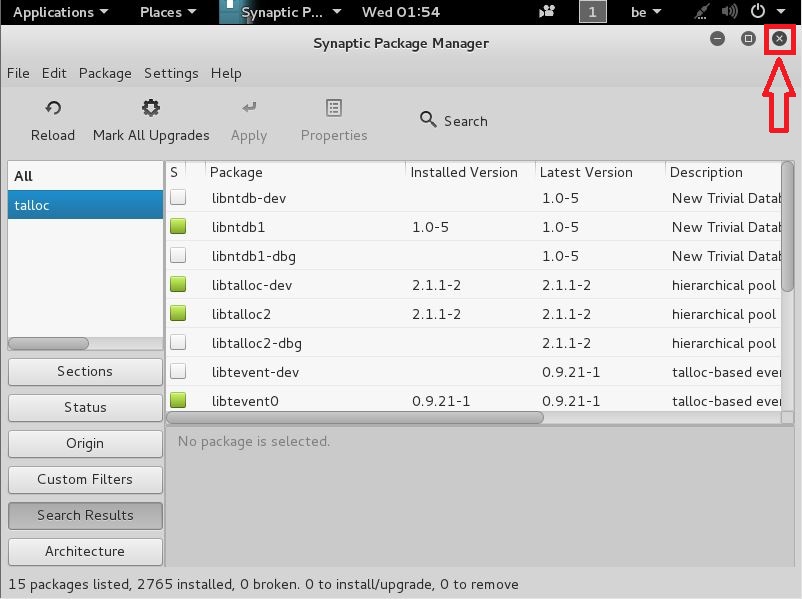
Task: Maximize the Synaptic Package Manager window
Action: 748,38
